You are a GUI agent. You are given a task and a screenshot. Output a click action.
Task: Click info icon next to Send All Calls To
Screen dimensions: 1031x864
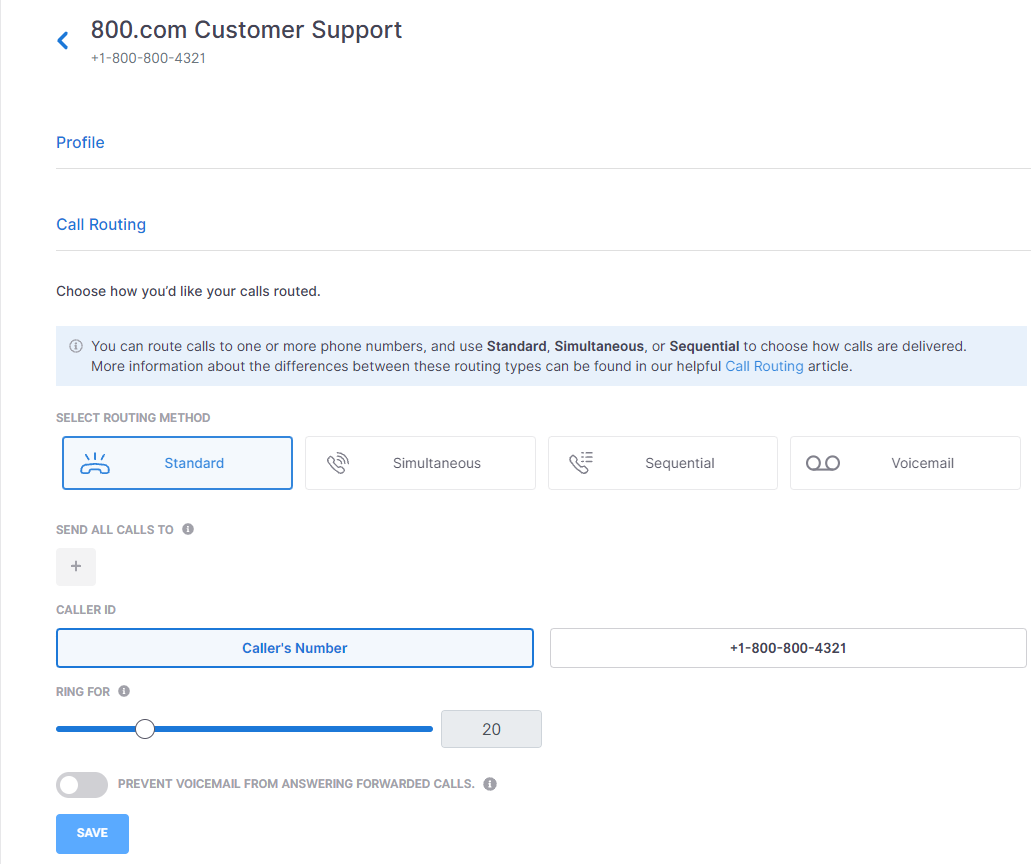click(188, 529)
